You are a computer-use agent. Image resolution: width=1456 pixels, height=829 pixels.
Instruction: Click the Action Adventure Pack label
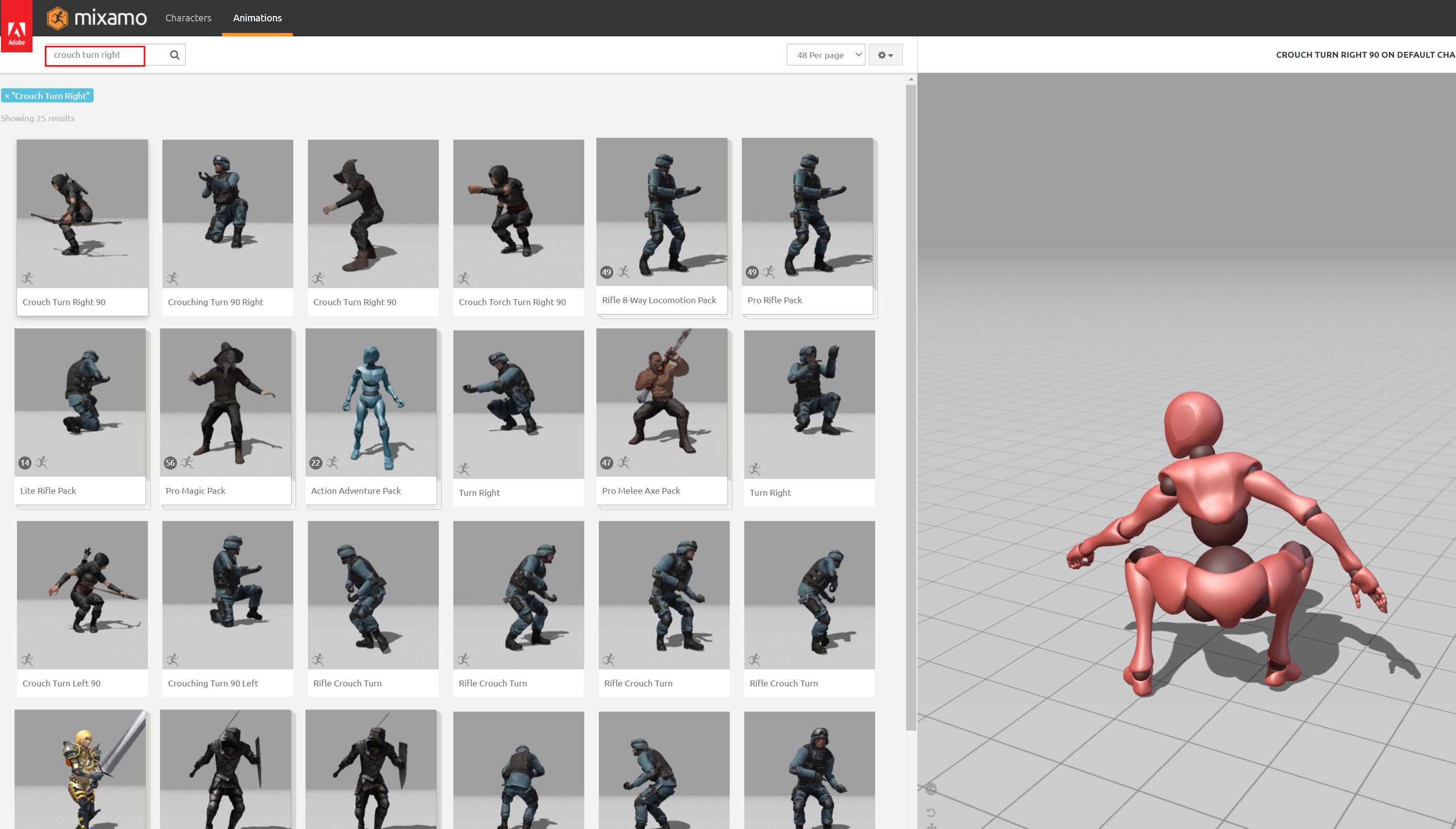[355, 491]
